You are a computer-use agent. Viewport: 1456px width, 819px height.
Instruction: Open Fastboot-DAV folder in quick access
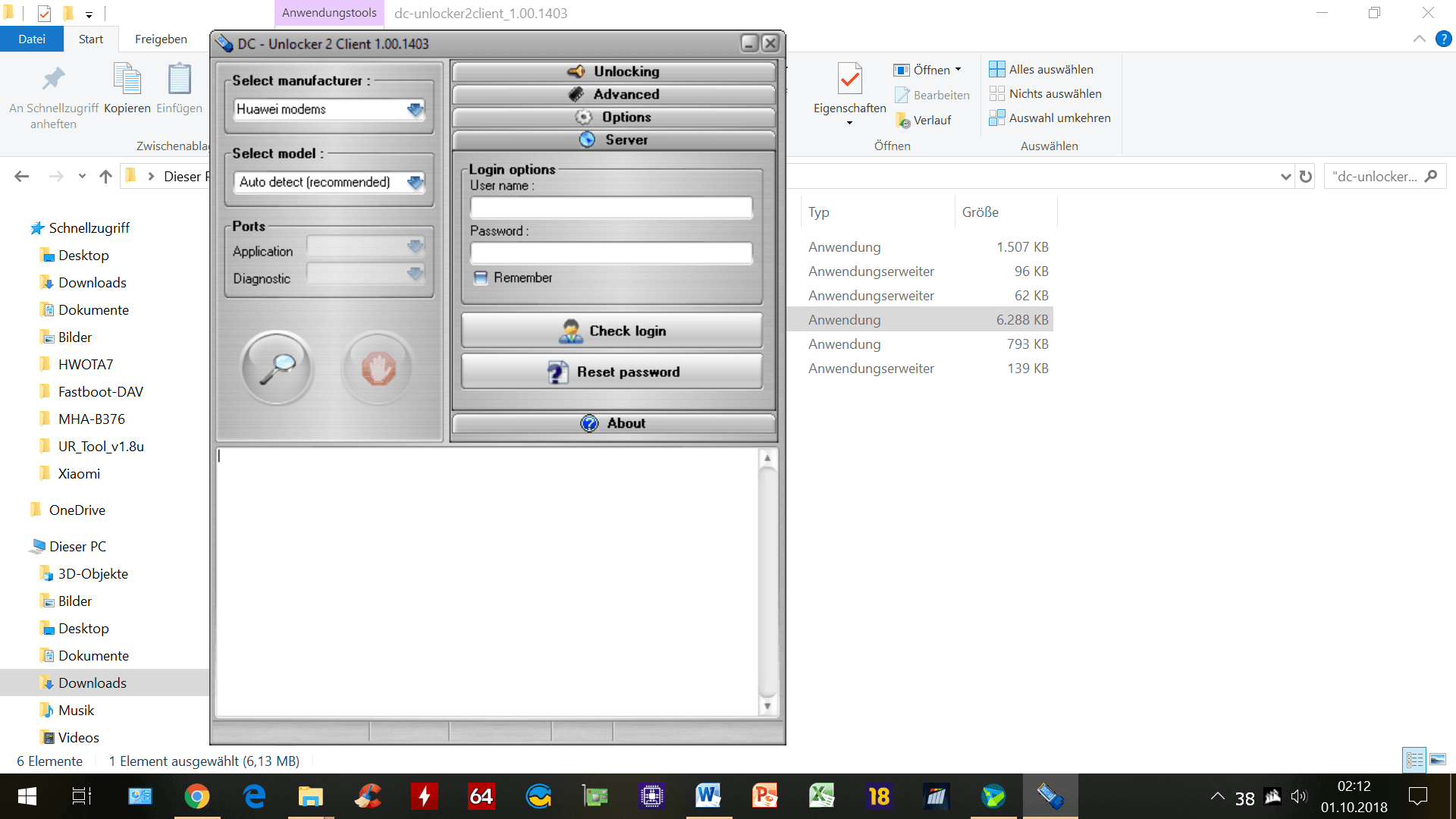coord(100,392)
